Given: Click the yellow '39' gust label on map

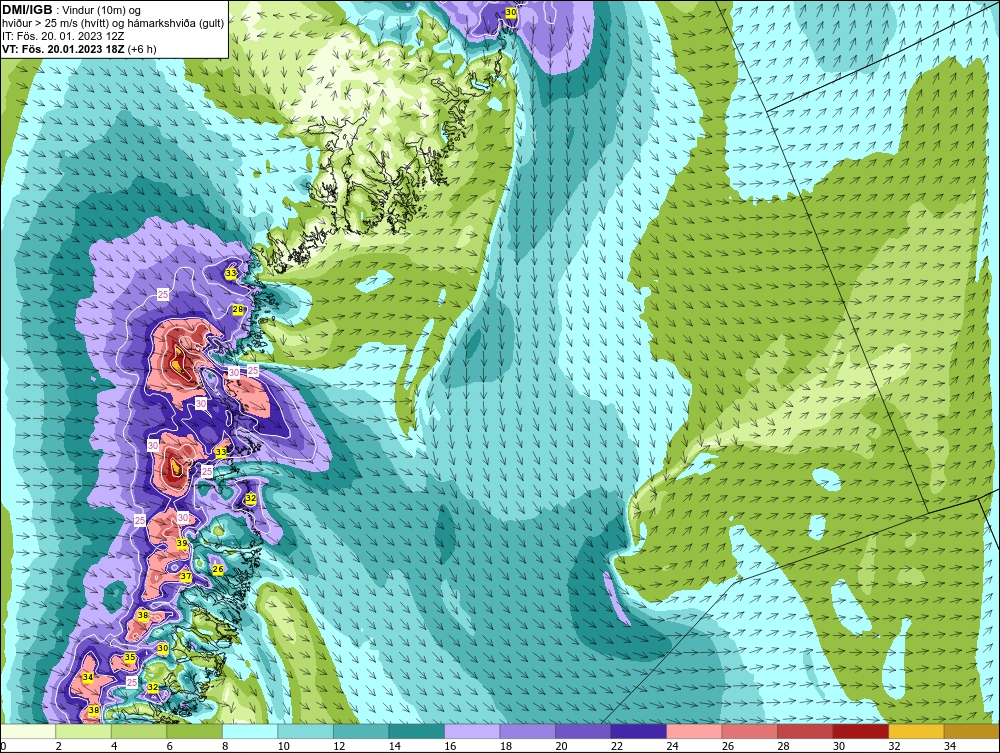Looking at the screenshot, I should click(182, 543).
